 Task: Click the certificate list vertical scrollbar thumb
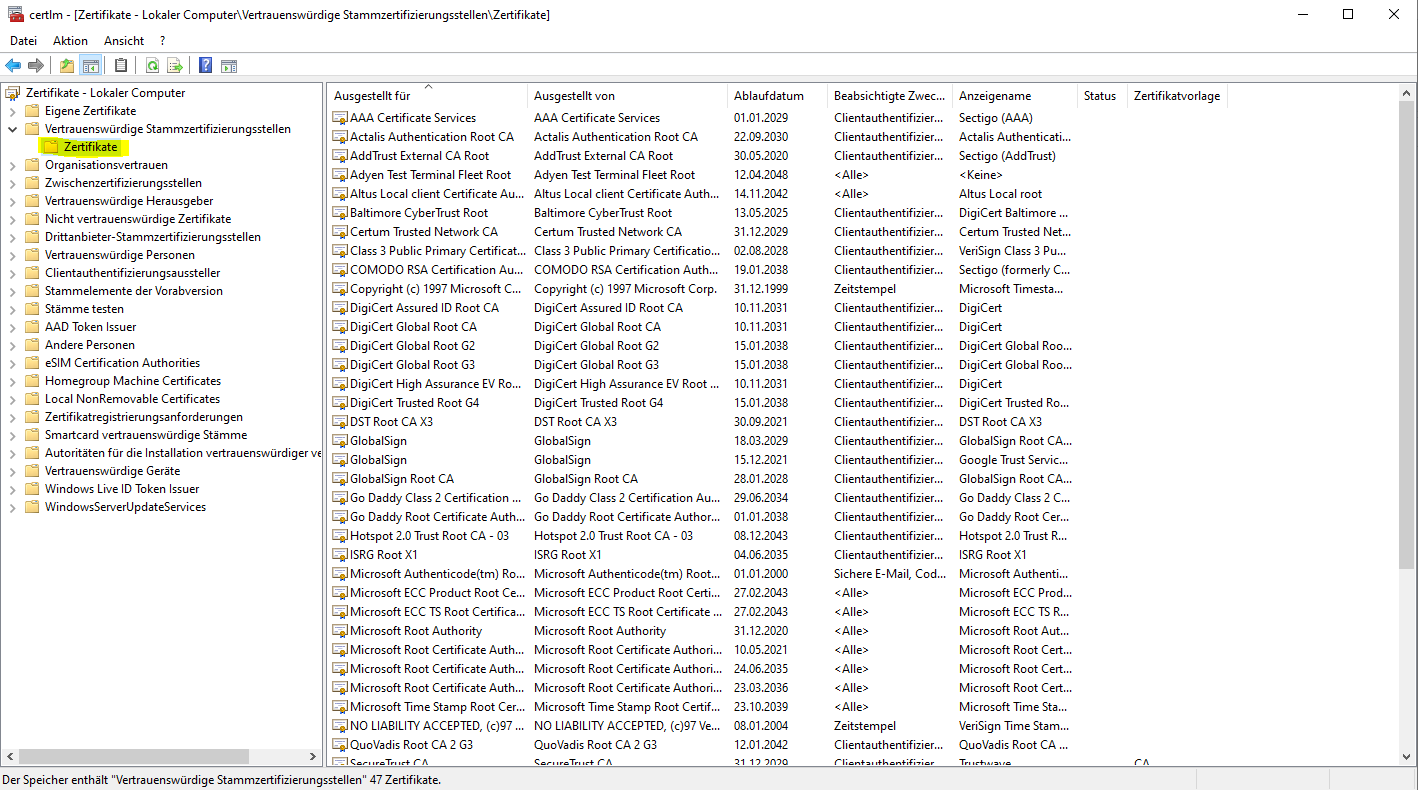click(1407, 335)
